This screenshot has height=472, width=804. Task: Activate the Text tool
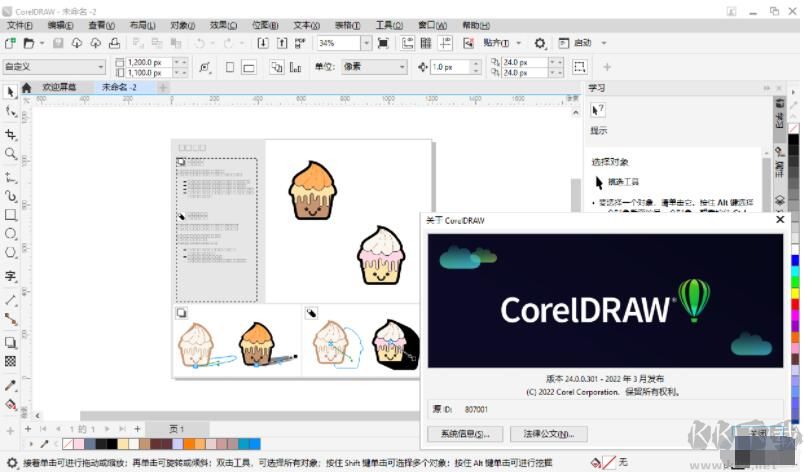[x=11, y=276]
